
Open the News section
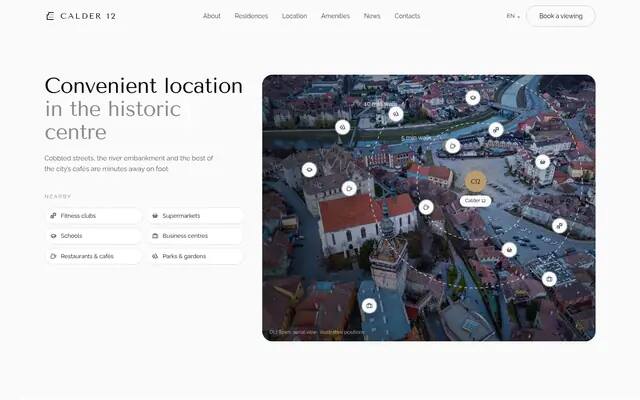click(x=372, y=16)
